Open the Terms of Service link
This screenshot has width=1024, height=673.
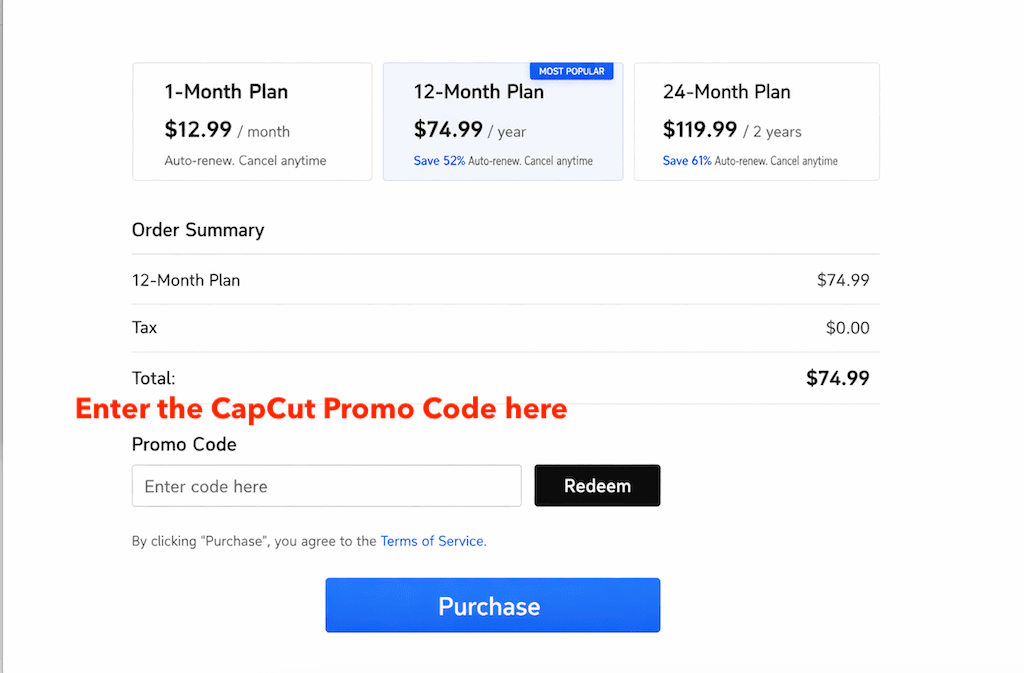(431, 540)
